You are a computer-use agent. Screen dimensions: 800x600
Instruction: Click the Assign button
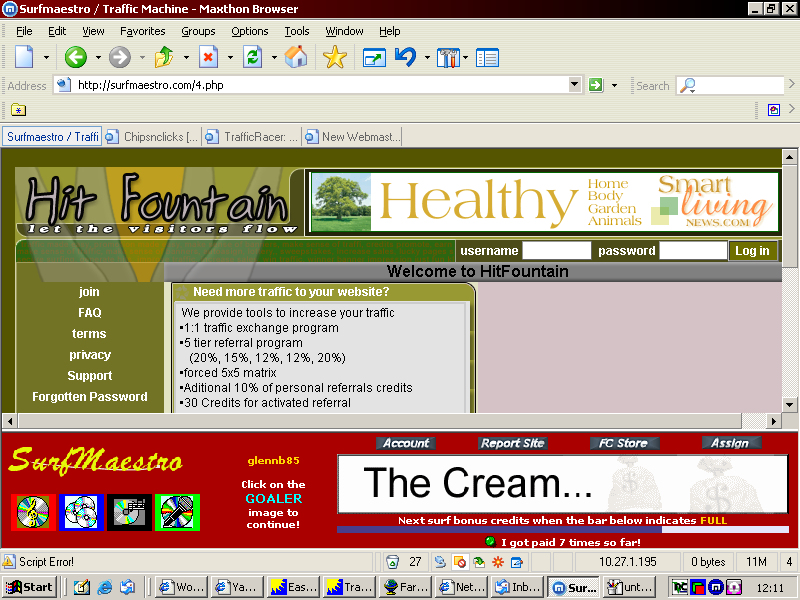730,443
